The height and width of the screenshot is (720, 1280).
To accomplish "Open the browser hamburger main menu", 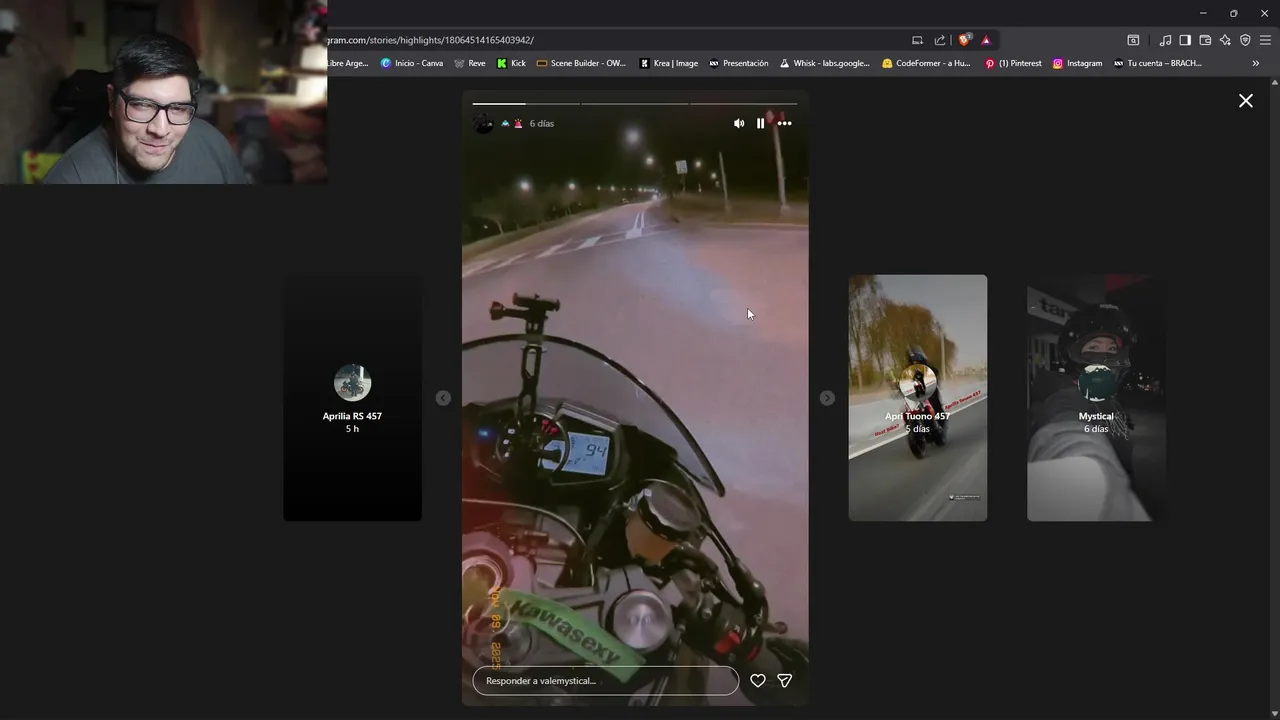I will [1265, 40].
